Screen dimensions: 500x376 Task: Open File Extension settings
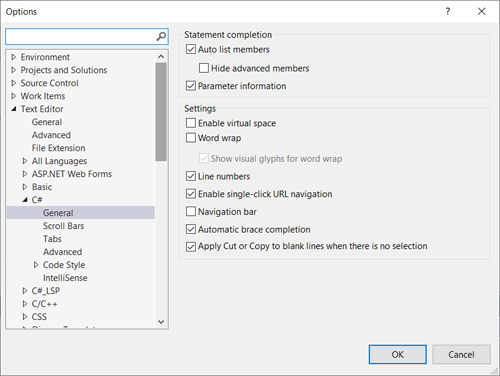click(59, 148)
